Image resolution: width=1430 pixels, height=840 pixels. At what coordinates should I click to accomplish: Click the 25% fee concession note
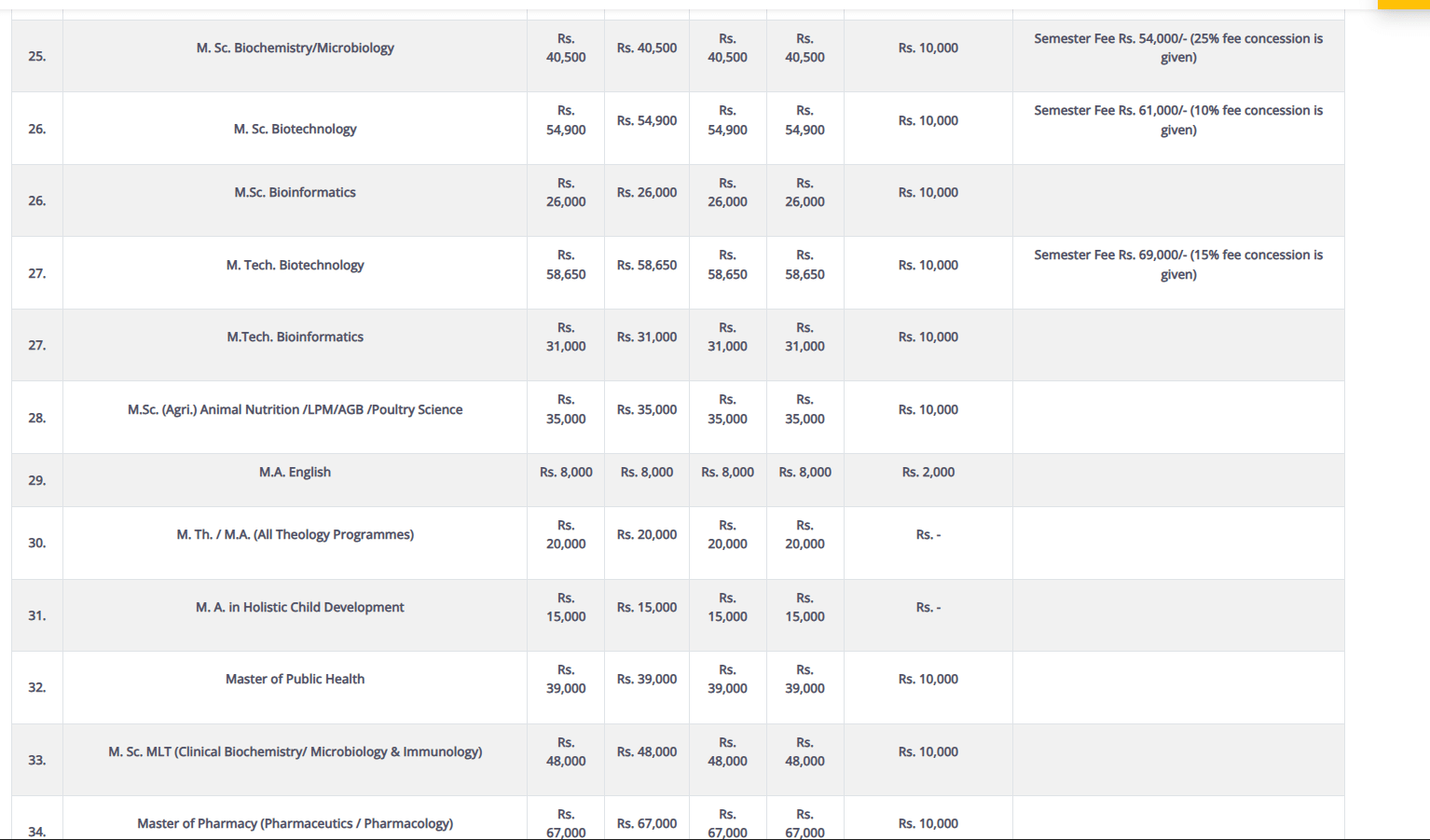pos(1177,48)
